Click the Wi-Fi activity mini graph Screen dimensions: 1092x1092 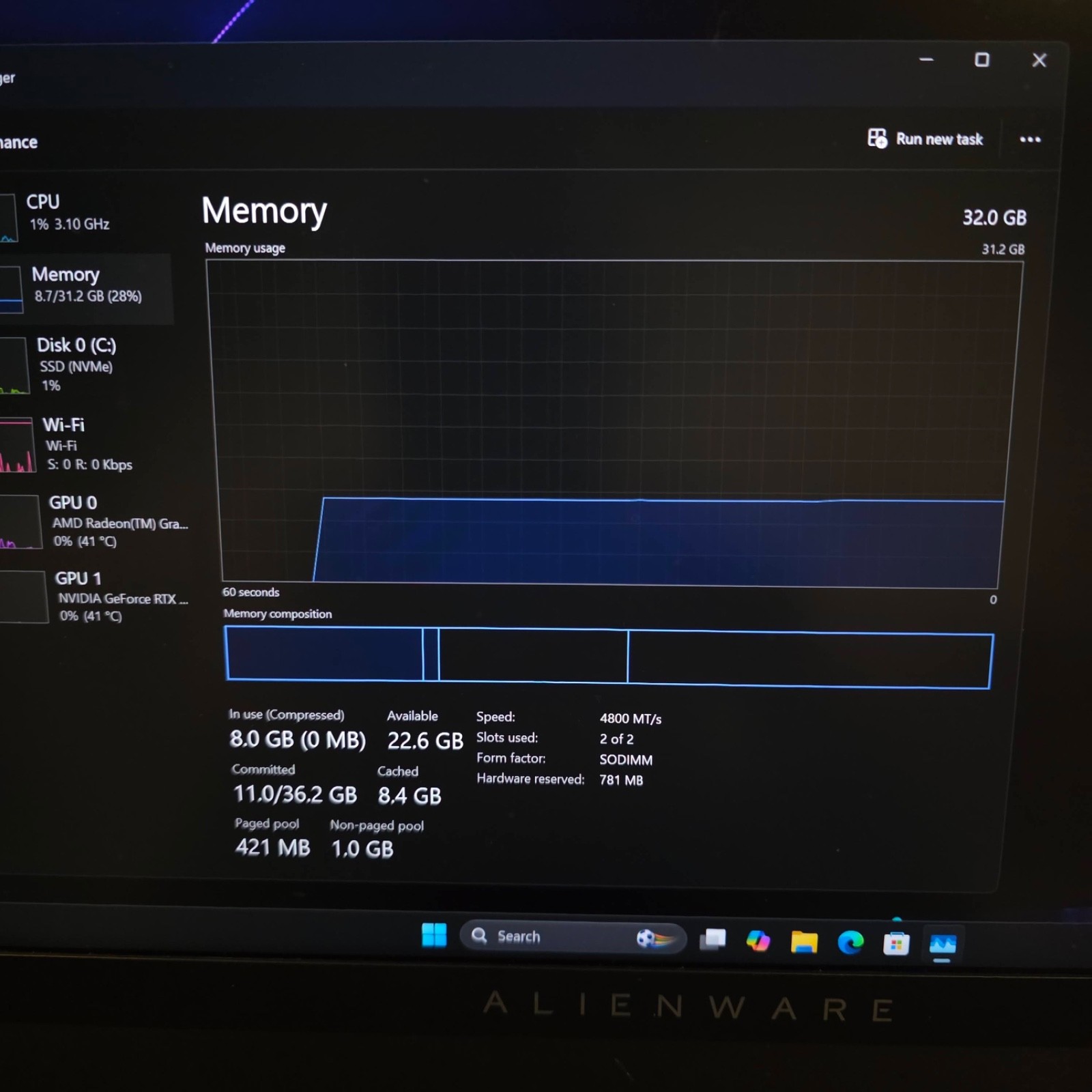click(16, 445)
